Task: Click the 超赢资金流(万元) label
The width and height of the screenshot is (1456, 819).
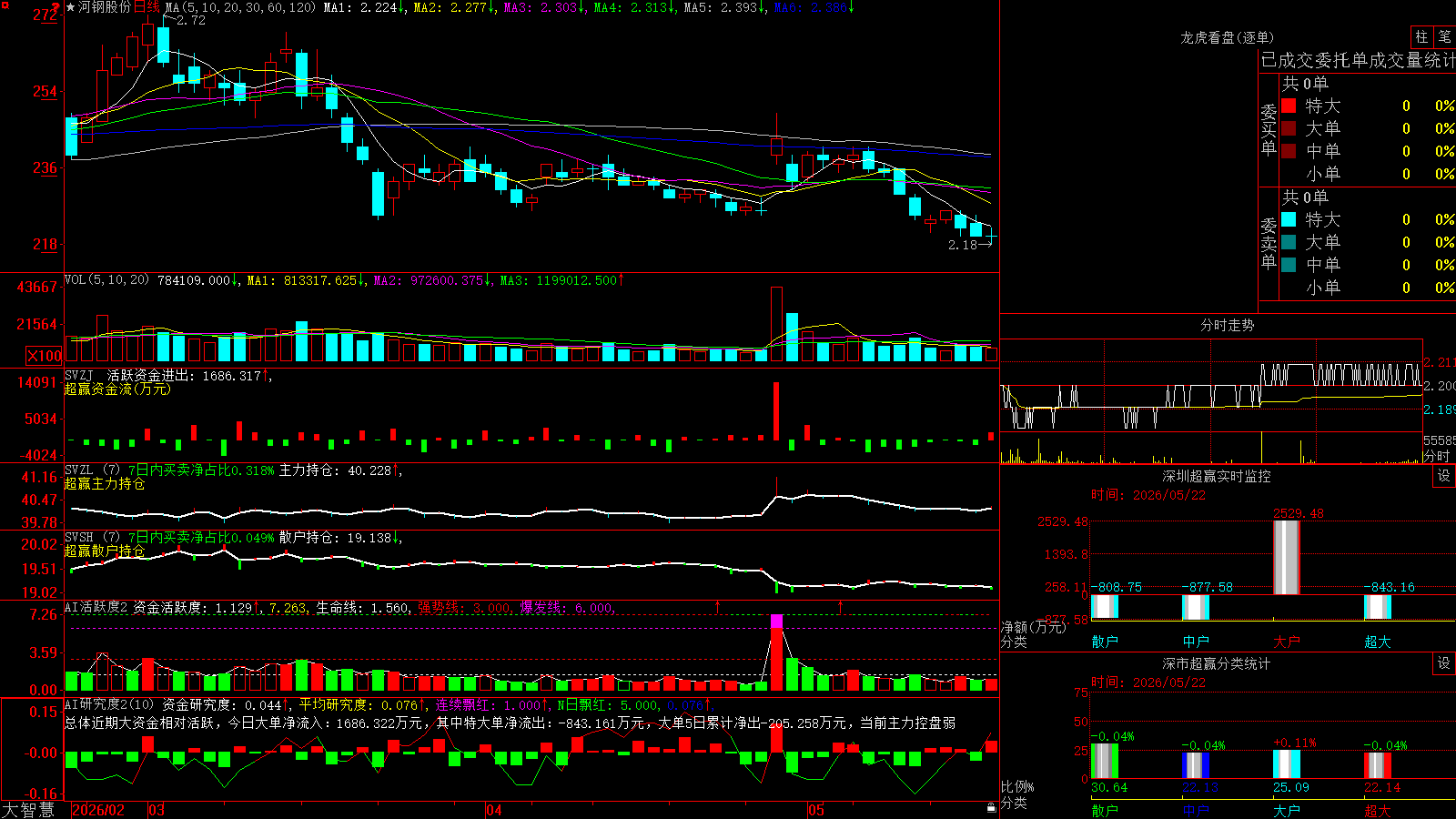Action: coord(117,389)
